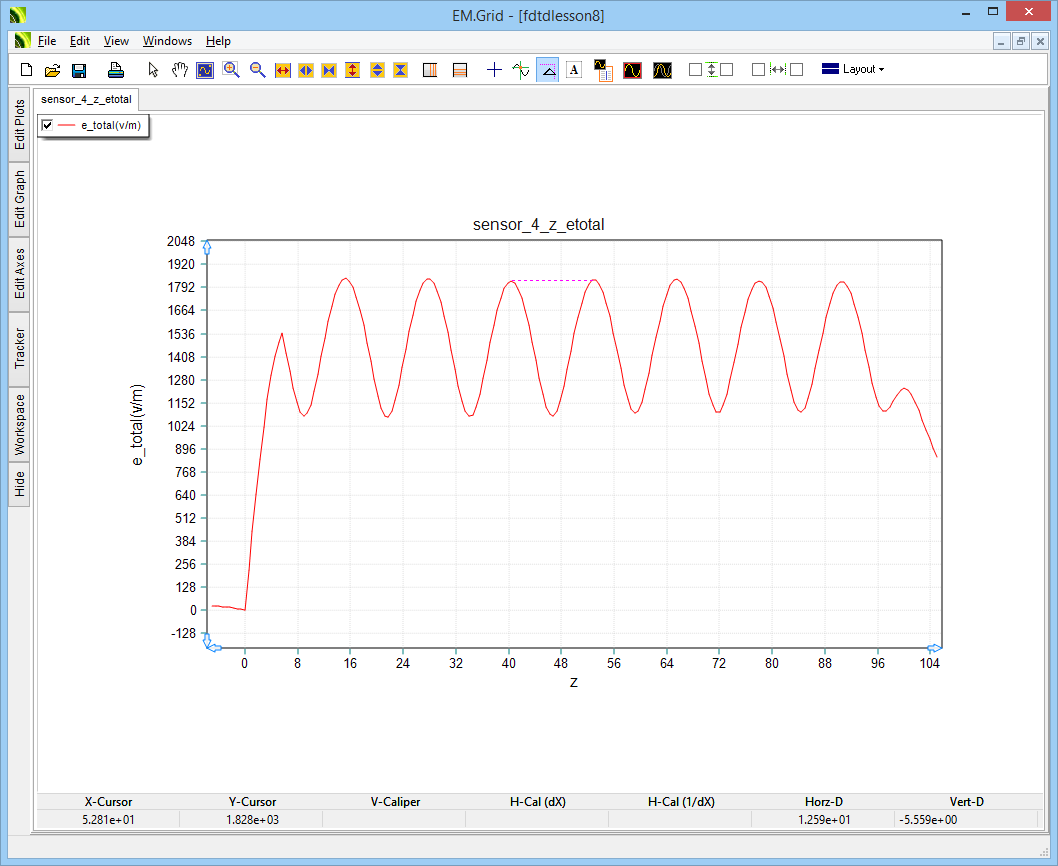Click the Open file folder icon
The image size is (1058, 866).
pos(53,70)
